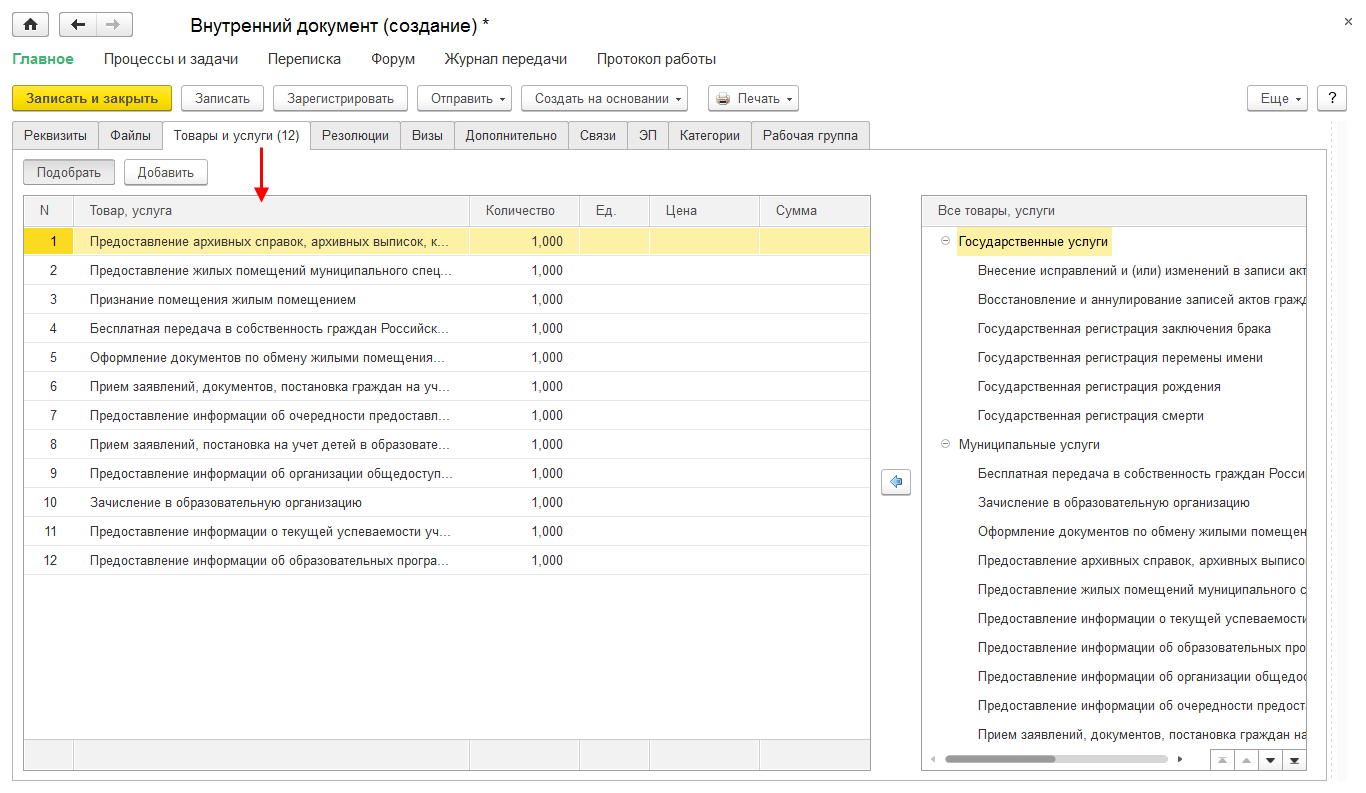Viewport: 1366px width, 793px height.
Task: Select row 4 Бесплатная передача в собственность
Action: coord(447,328)
